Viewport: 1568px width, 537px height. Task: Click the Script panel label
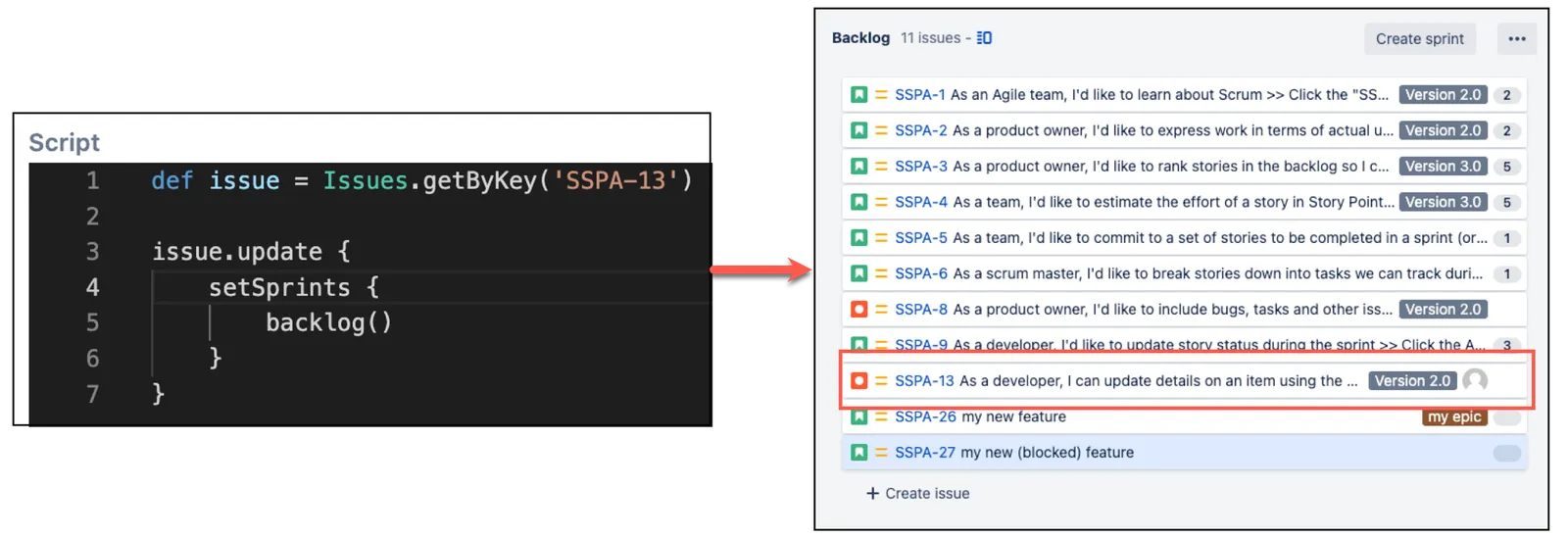[x=64, y=142]
